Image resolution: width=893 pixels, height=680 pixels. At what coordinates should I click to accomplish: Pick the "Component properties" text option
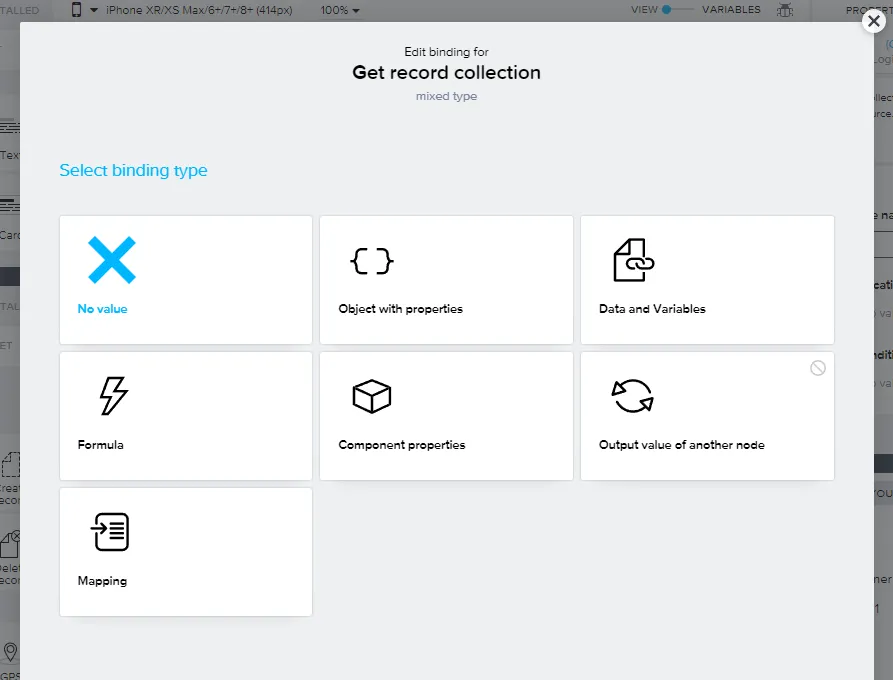pos(401,445)
